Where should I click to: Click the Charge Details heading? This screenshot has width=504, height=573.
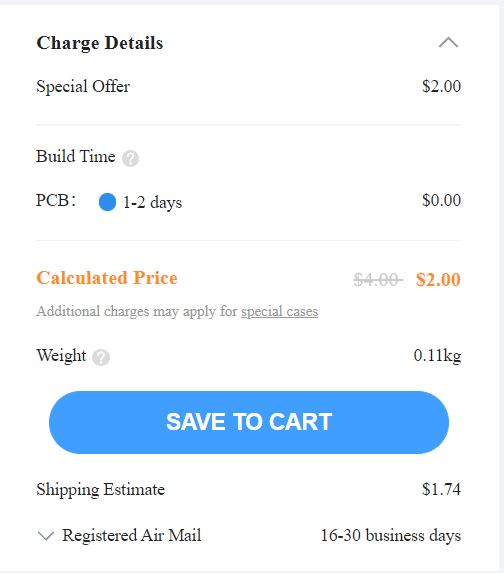click(100, 43)
